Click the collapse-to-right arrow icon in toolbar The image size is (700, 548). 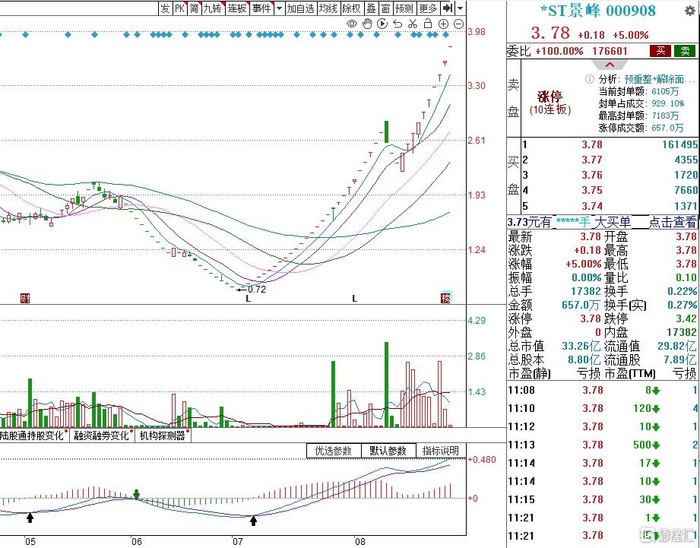(447, 8)
